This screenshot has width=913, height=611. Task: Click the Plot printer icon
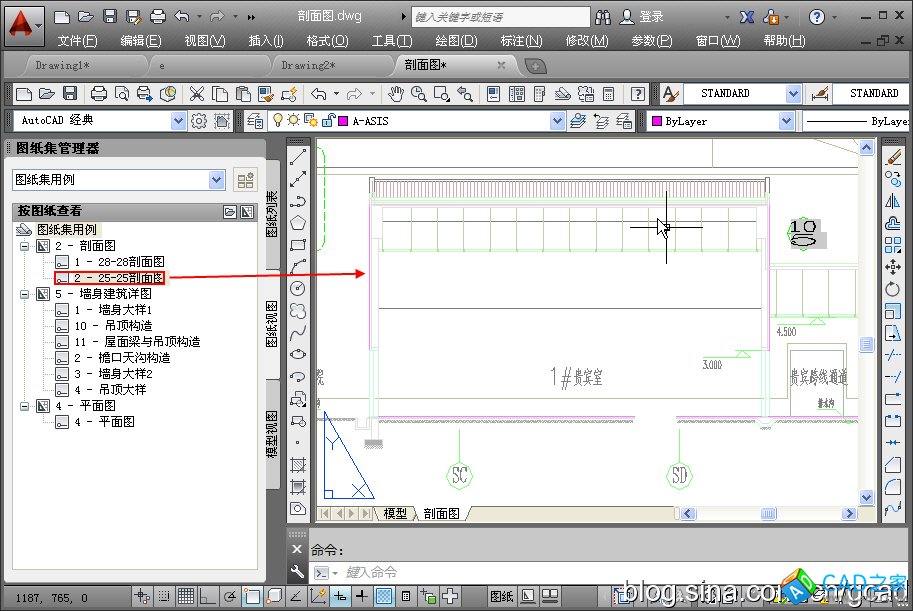[99, 94]
